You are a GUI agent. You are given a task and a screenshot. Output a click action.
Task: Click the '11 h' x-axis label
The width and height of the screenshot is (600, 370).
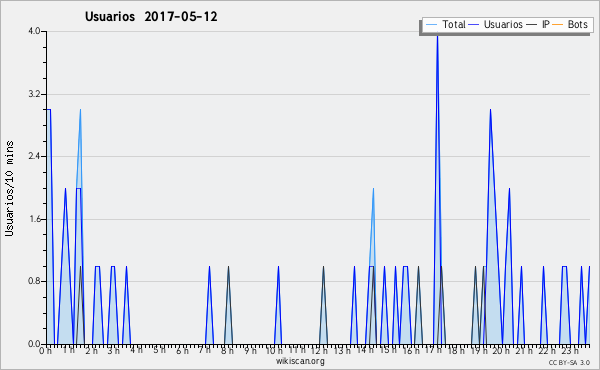(297, 350)
